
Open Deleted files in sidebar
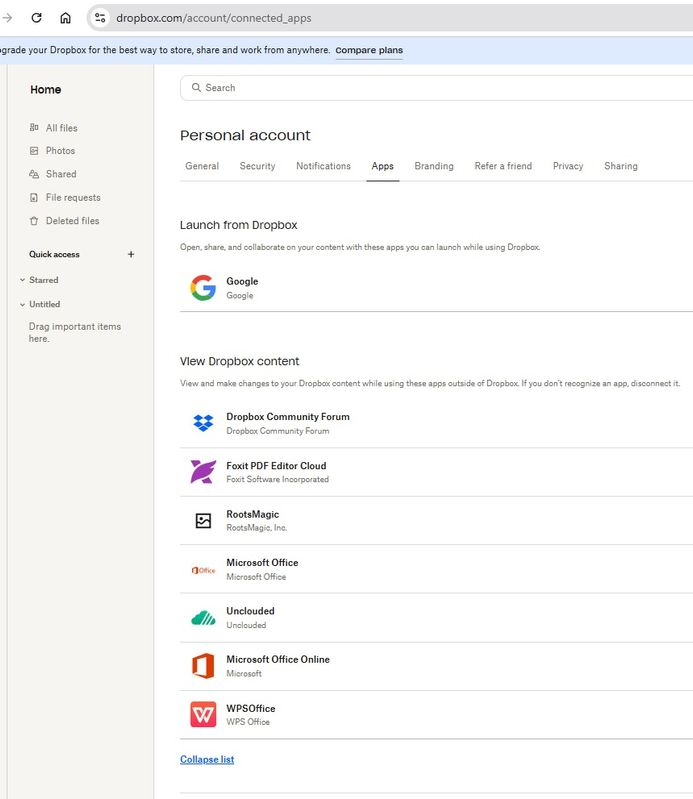[72, 221]
